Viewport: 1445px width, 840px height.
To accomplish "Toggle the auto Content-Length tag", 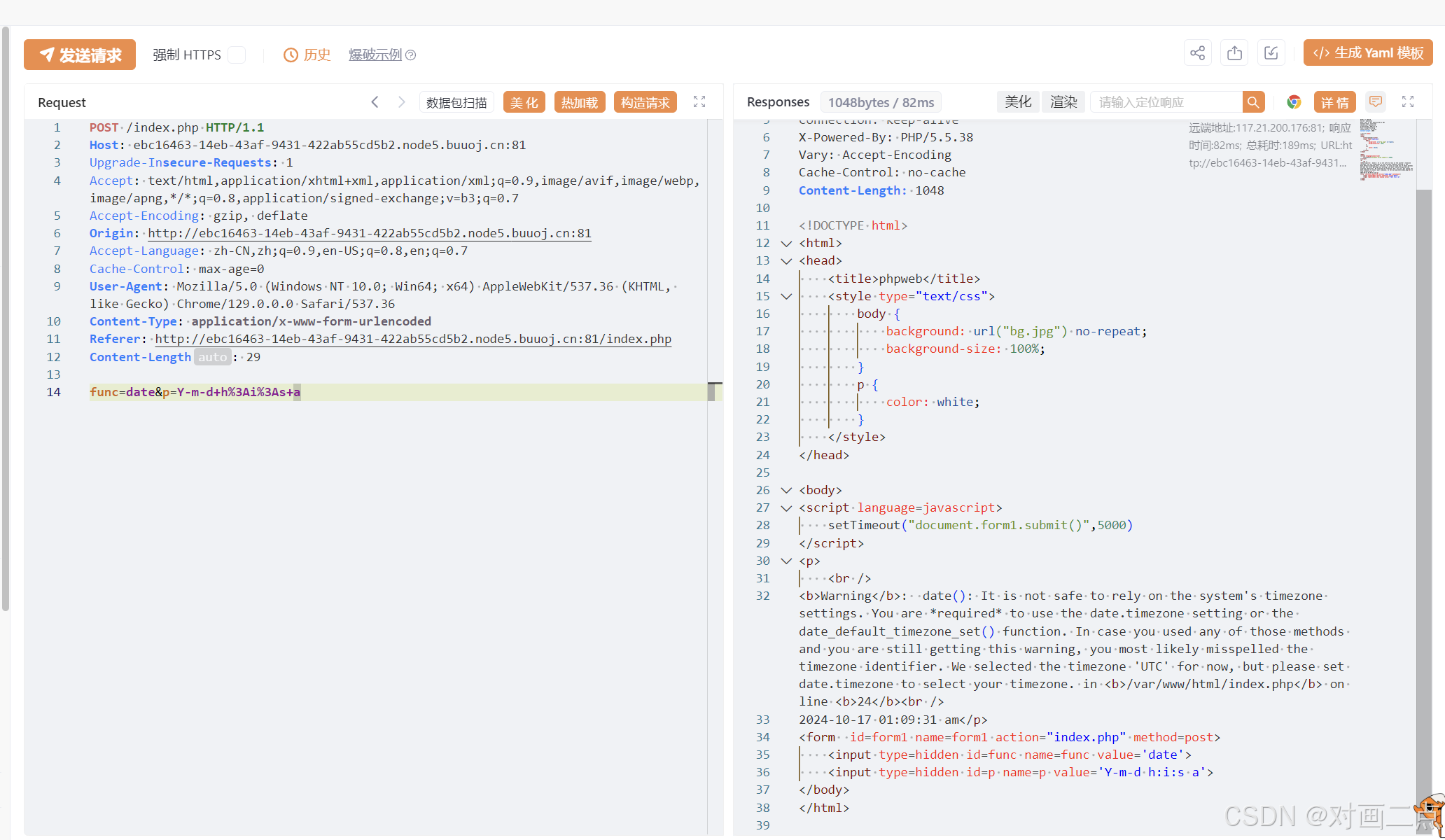I will [212, 357].
